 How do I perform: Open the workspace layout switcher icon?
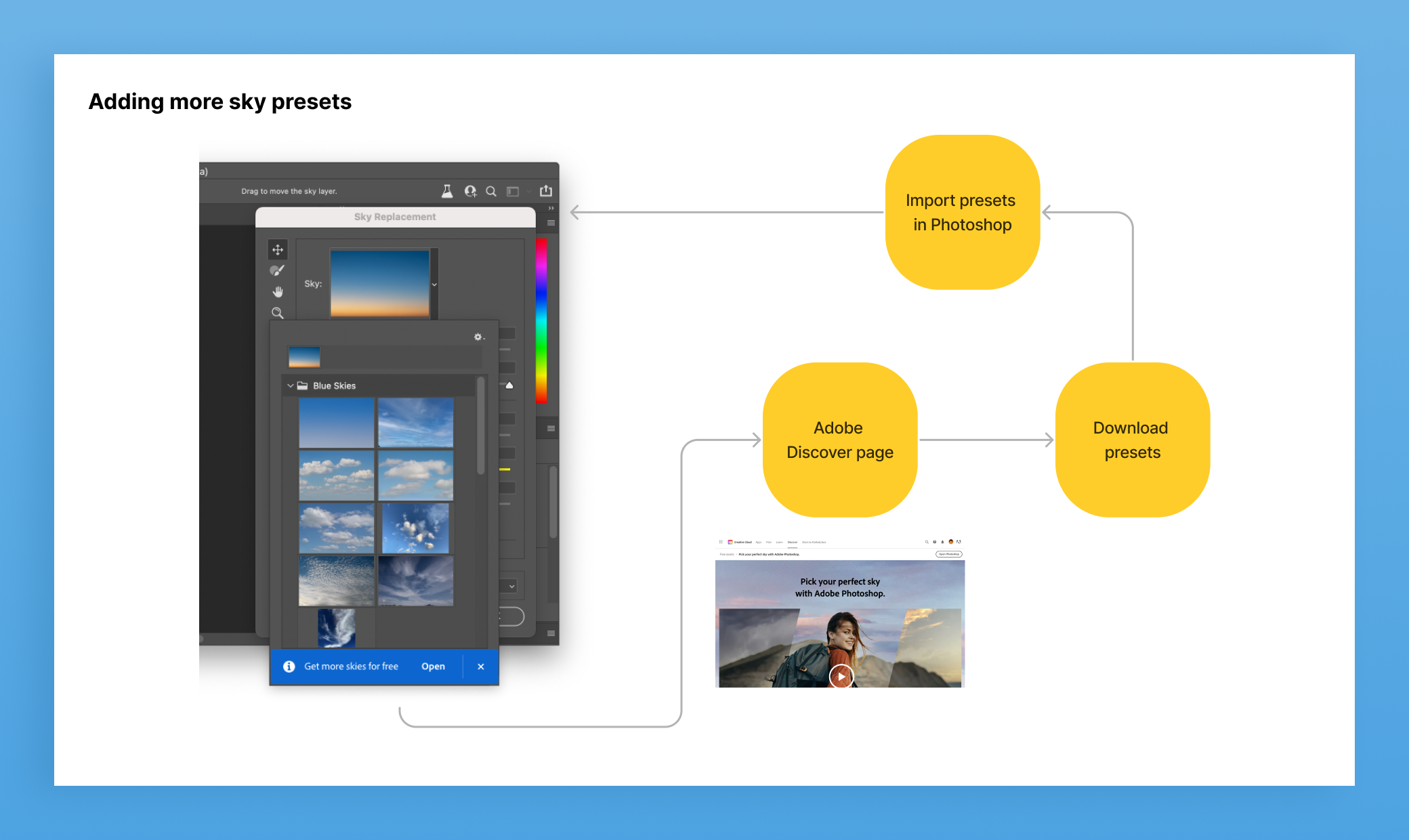click(513, 192)
